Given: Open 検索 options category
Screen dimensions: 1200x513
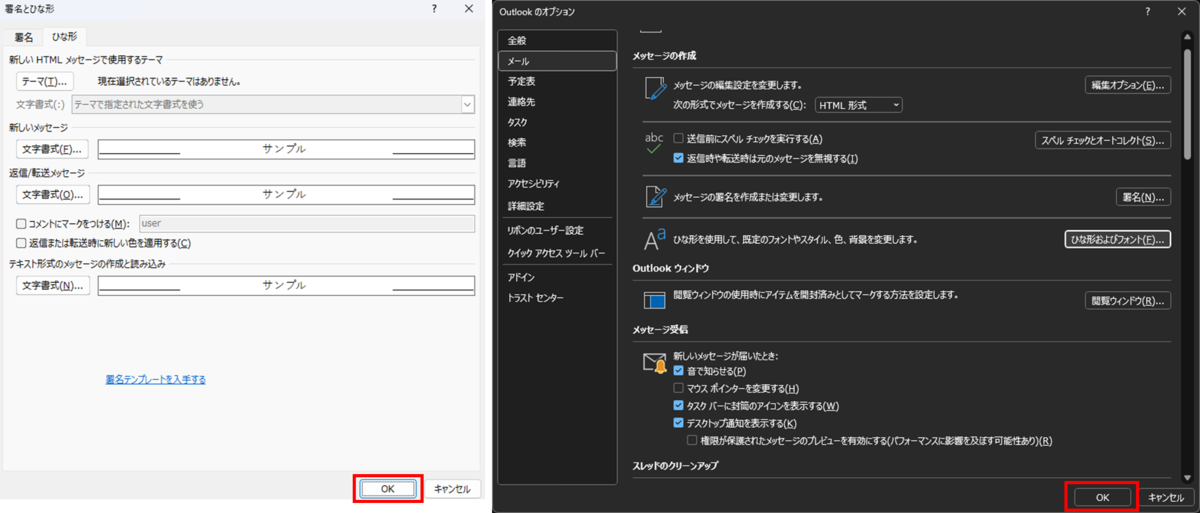Looking at the screenshot, I should 557,143.
